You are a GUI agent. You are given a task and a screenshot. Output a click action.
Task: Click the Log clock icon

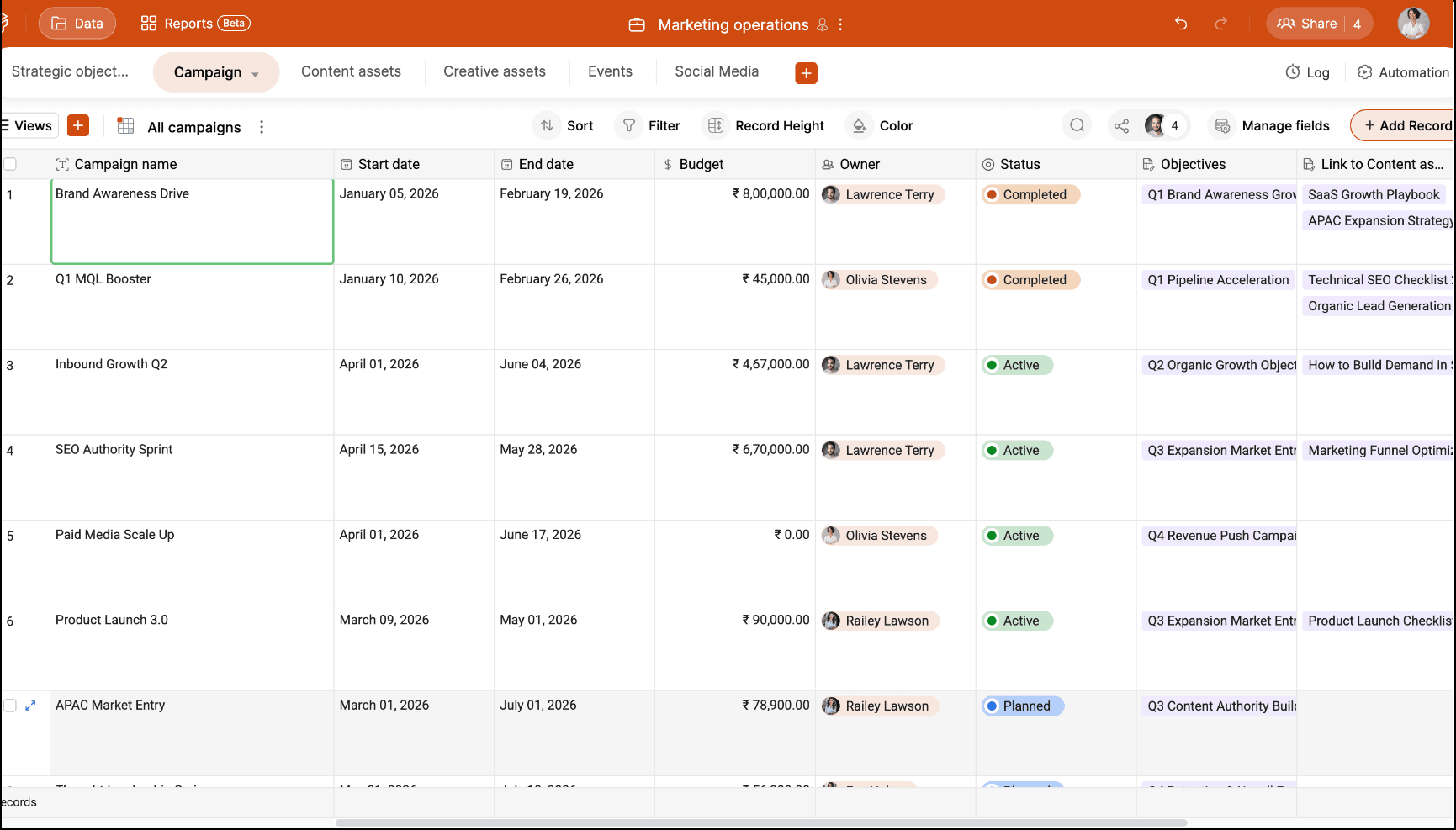click(x=1293, y=72)
